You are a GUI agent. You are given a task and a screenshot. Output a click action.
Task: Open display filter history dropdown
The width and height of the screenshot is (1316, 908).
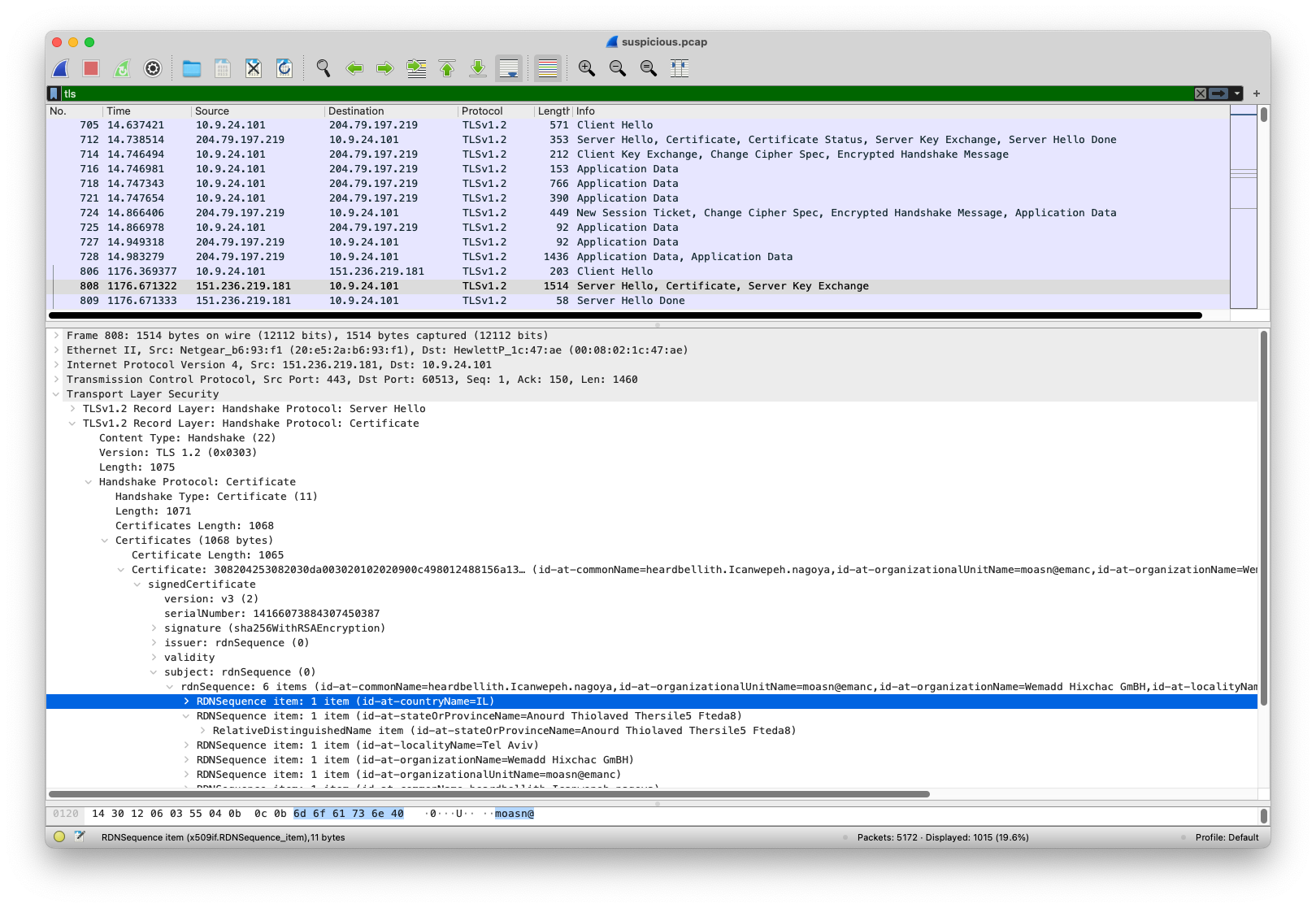pos(1237,93)
